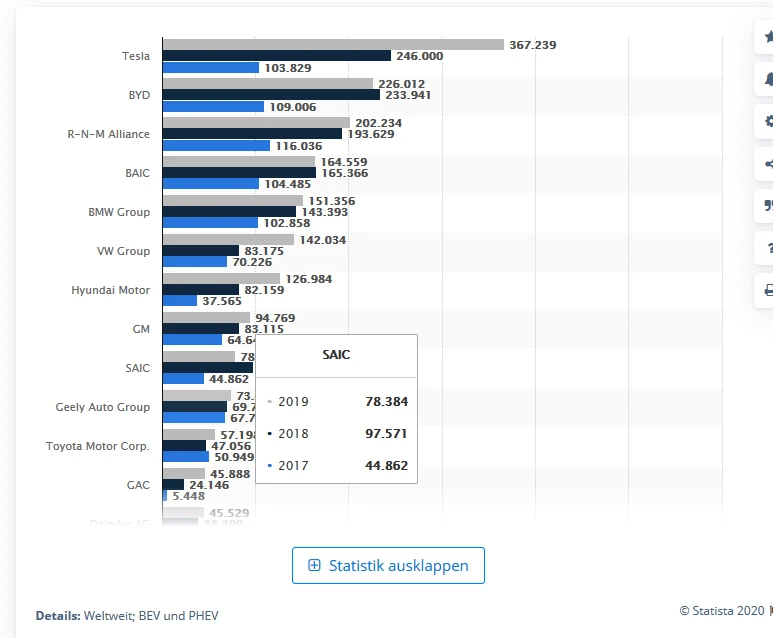
Task: Click plus icon in Statistik ausklappen
Action: coord(314,565)
